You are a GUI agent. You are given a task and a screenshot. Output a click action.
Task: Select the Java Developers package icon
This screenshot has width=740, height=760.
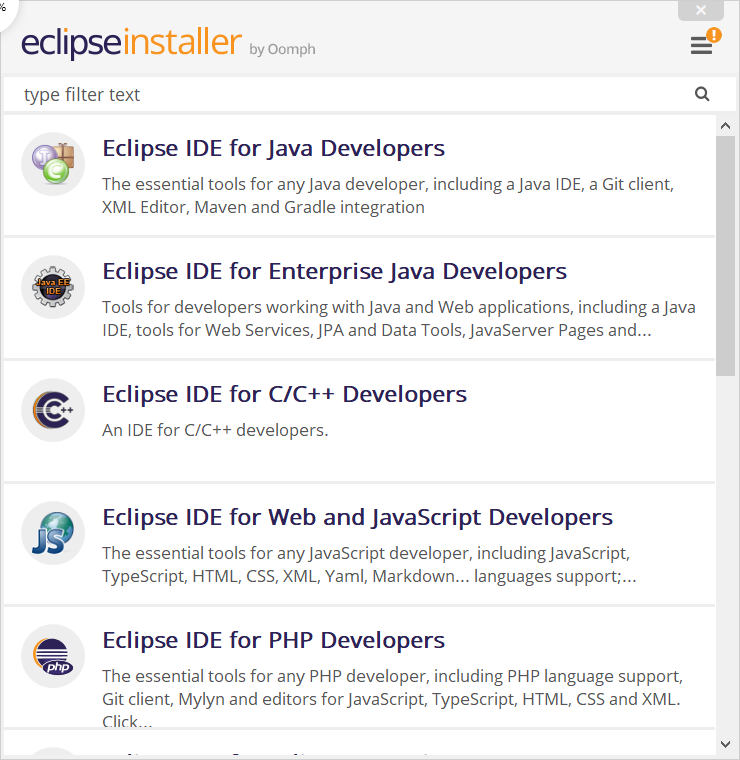(53, 164)
